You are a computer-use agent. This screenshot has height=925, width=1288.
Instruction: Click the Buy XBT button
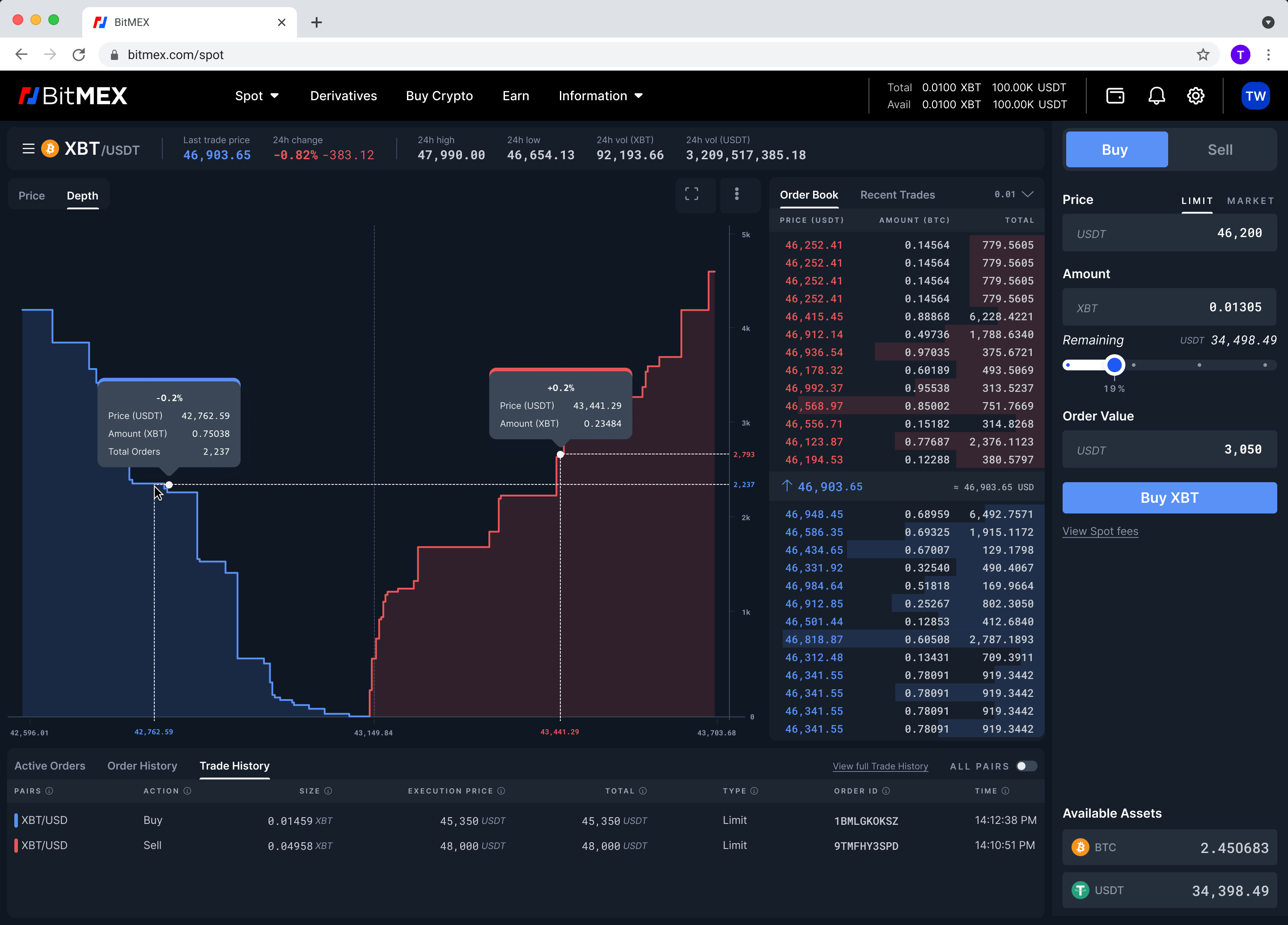click(1169, 498)
